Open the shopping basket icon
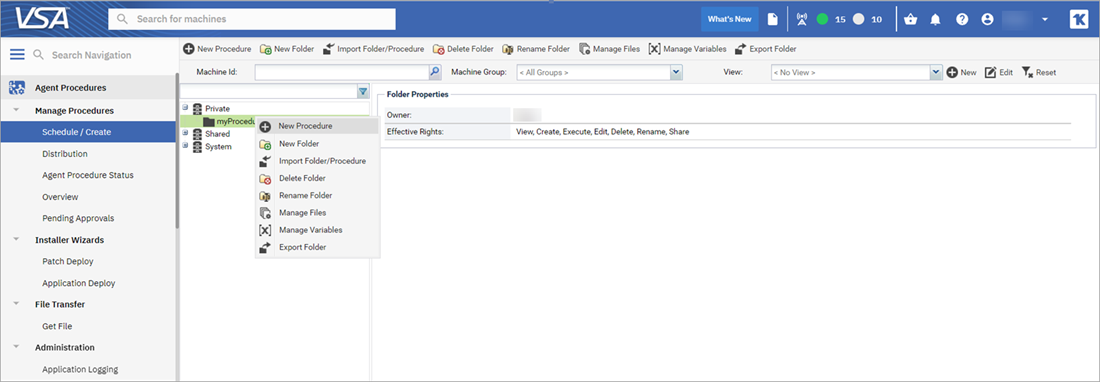This screenshot has width=1100, height=382. click(x=911, y=20)
